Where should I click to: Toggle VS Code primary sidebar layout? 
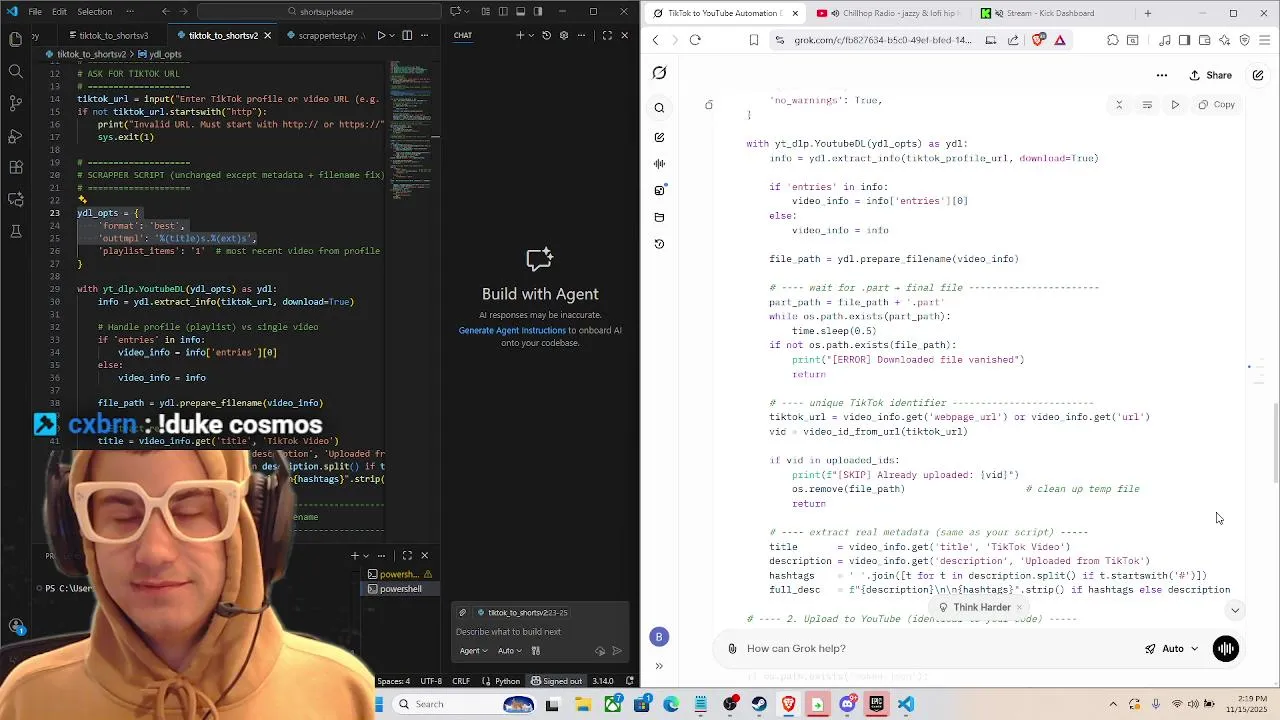(503, 12)
